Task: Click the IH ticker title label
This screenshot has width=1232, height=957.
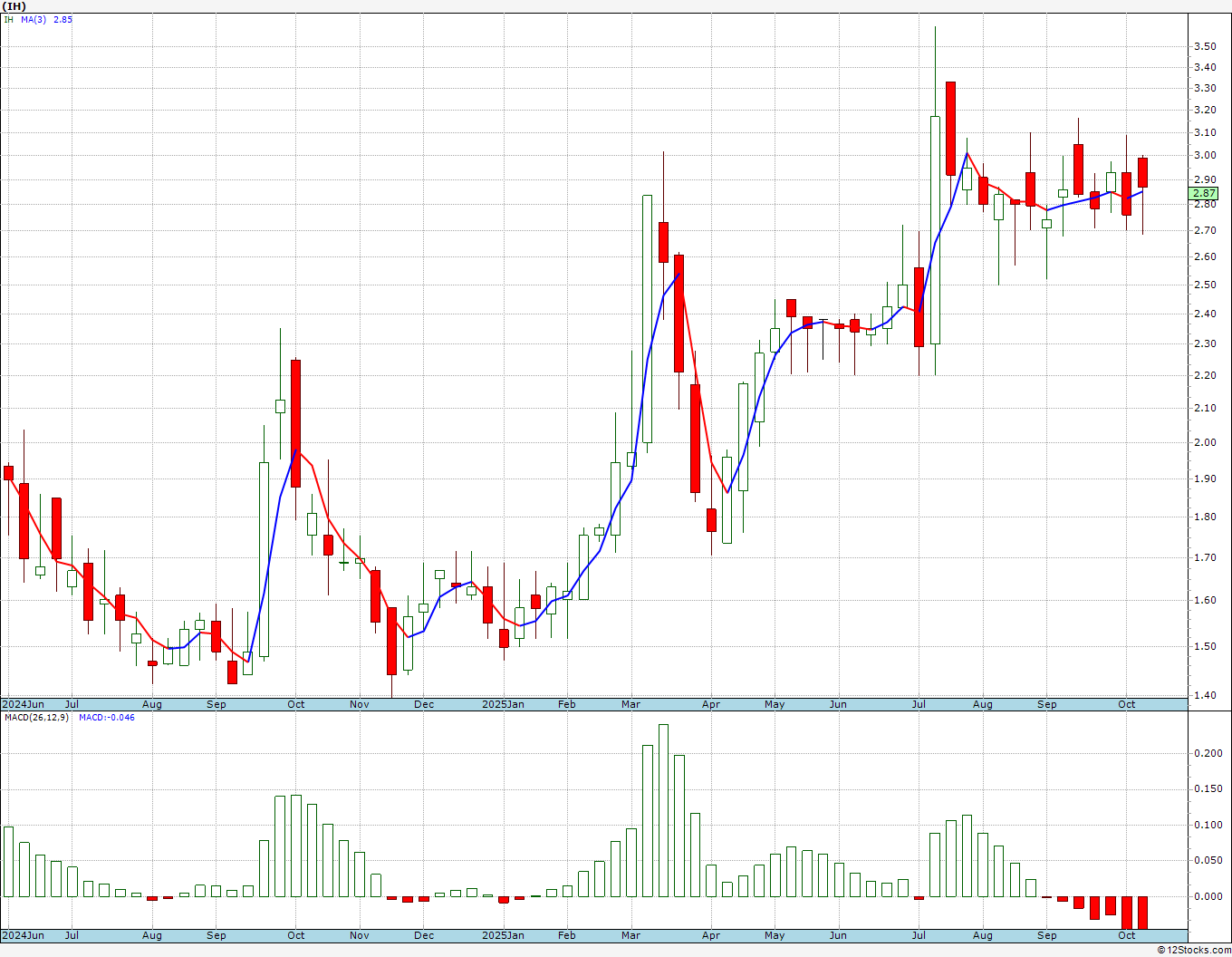Action: [14, 5]
